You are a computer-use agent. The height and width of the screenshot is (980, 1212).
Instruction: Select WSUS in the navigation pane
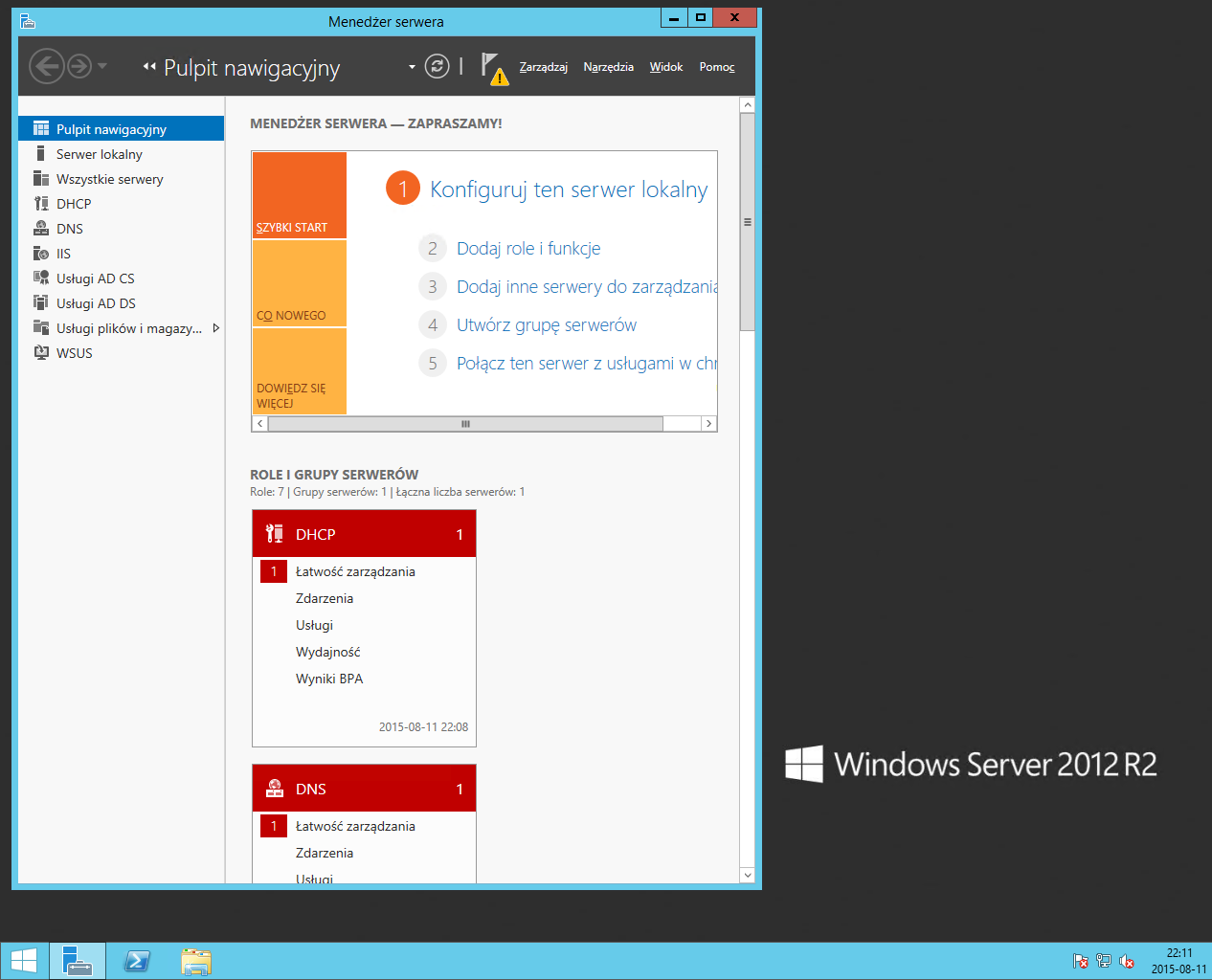[74, 353]
